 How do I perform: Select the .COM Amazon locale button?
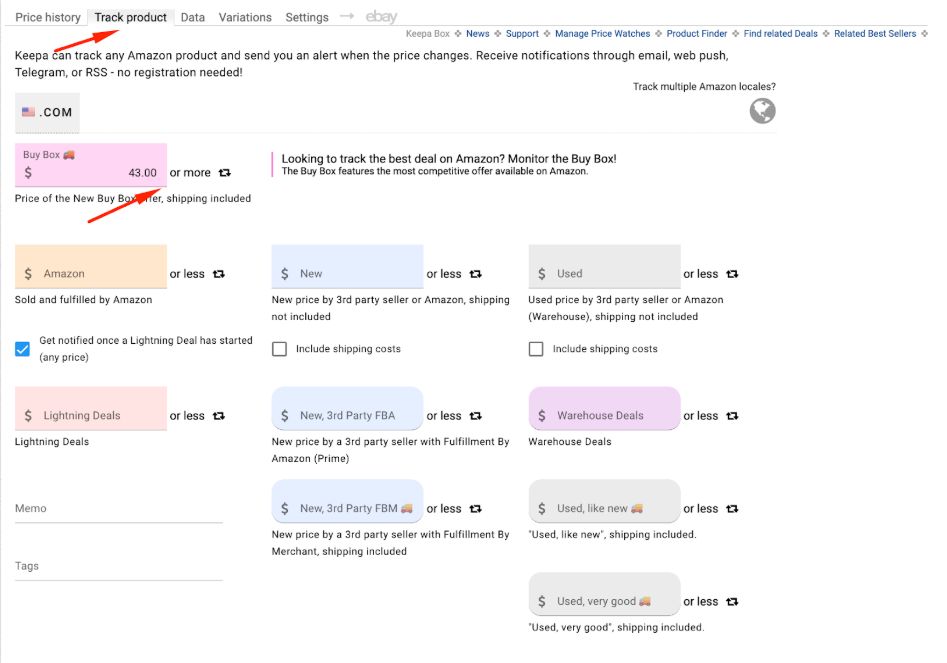(47, 112)
